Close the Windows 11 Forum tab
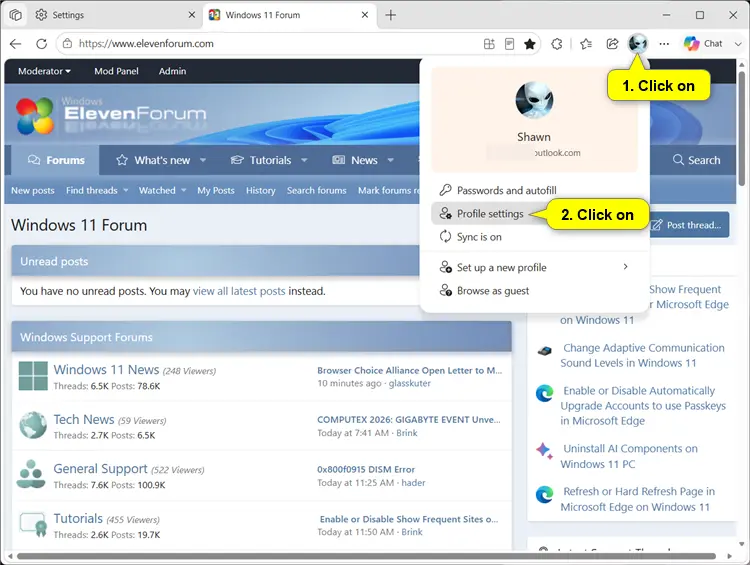This screenshot has width=750, height=565. 364,15
